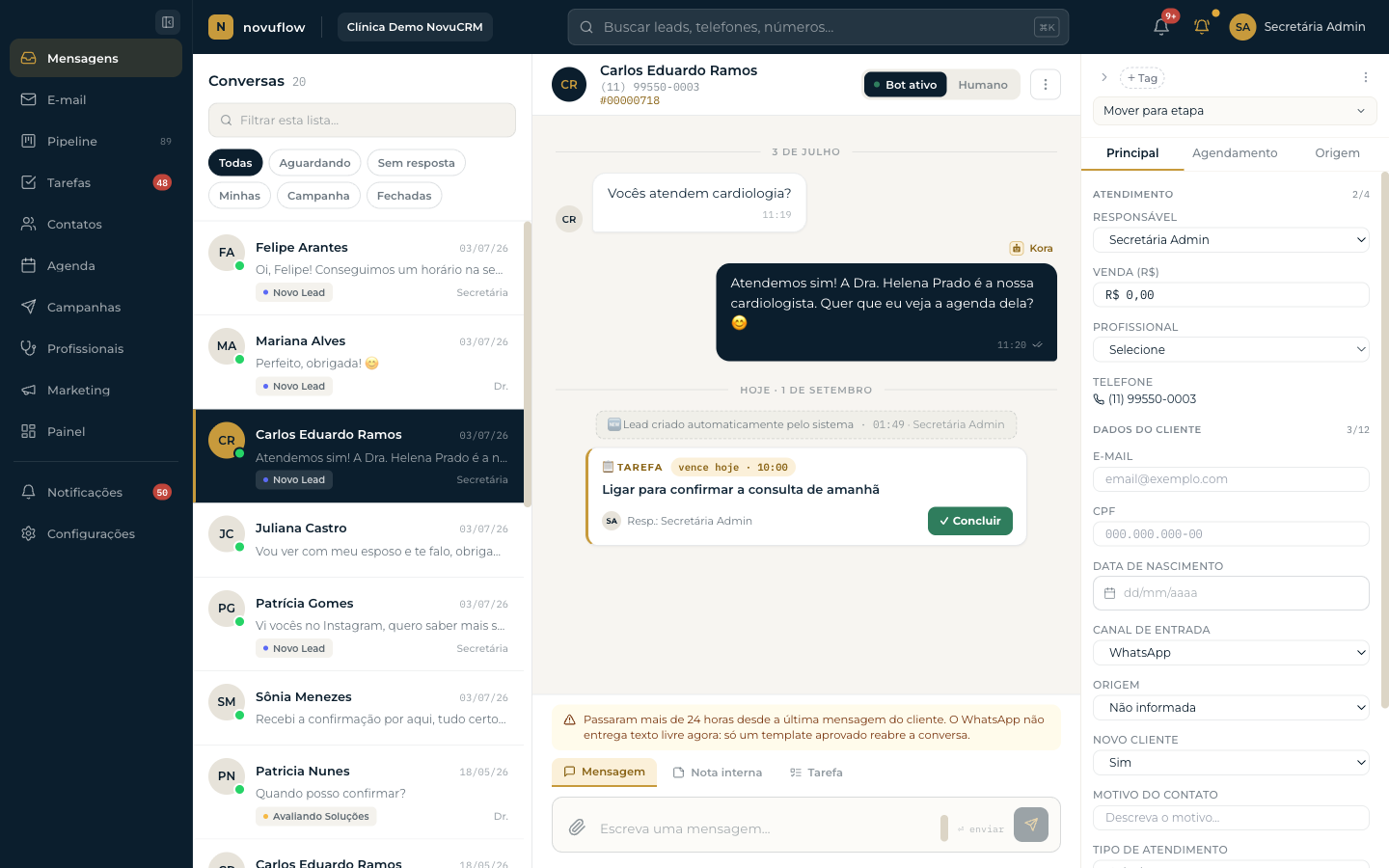
Task: Collapse the details panel with the chevron
Action: [x=1104, y=77]
